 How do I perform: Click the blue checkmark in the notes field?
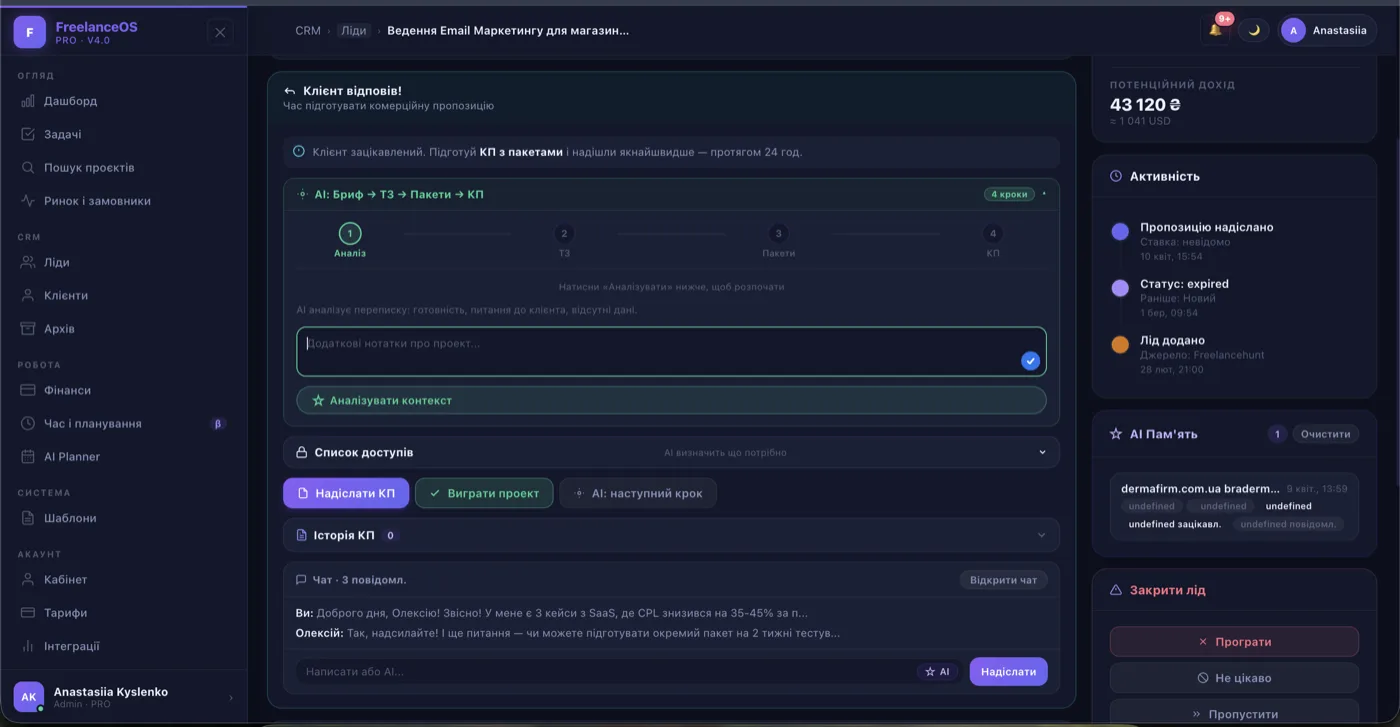[x=1030, y=360]
